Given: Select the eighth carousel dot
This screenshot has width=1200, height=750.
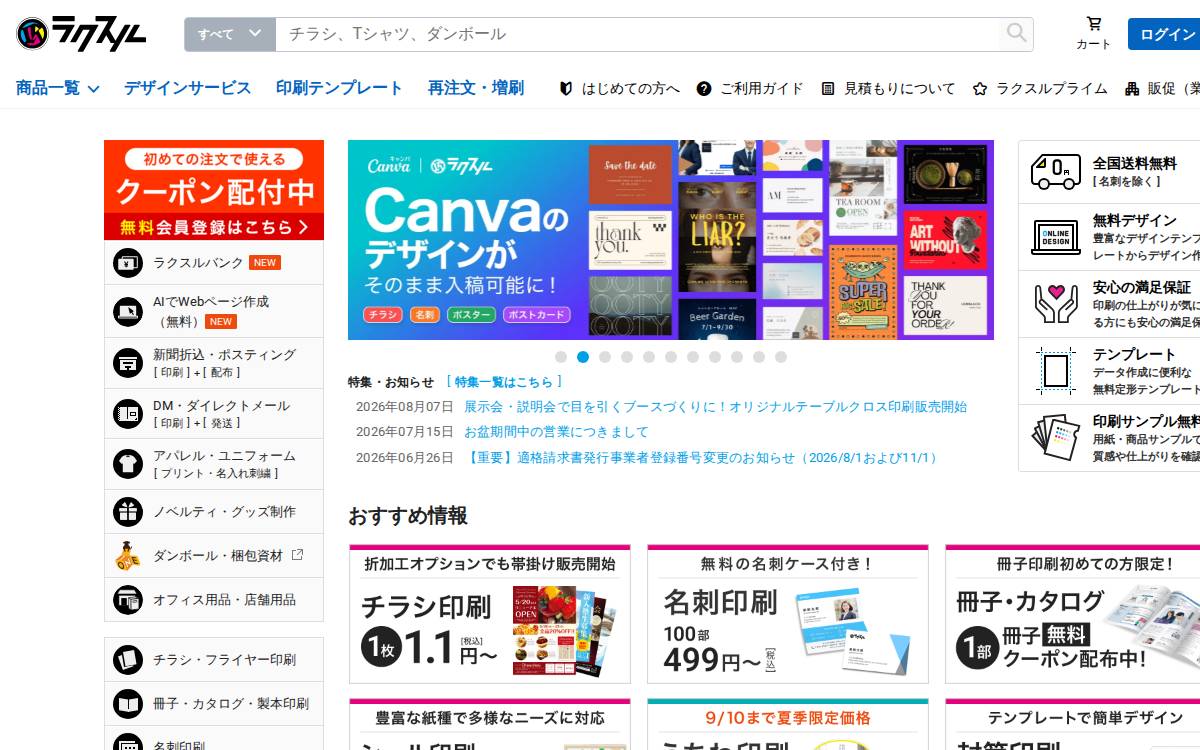Looking at the screenshot, I should click(715, 357).
